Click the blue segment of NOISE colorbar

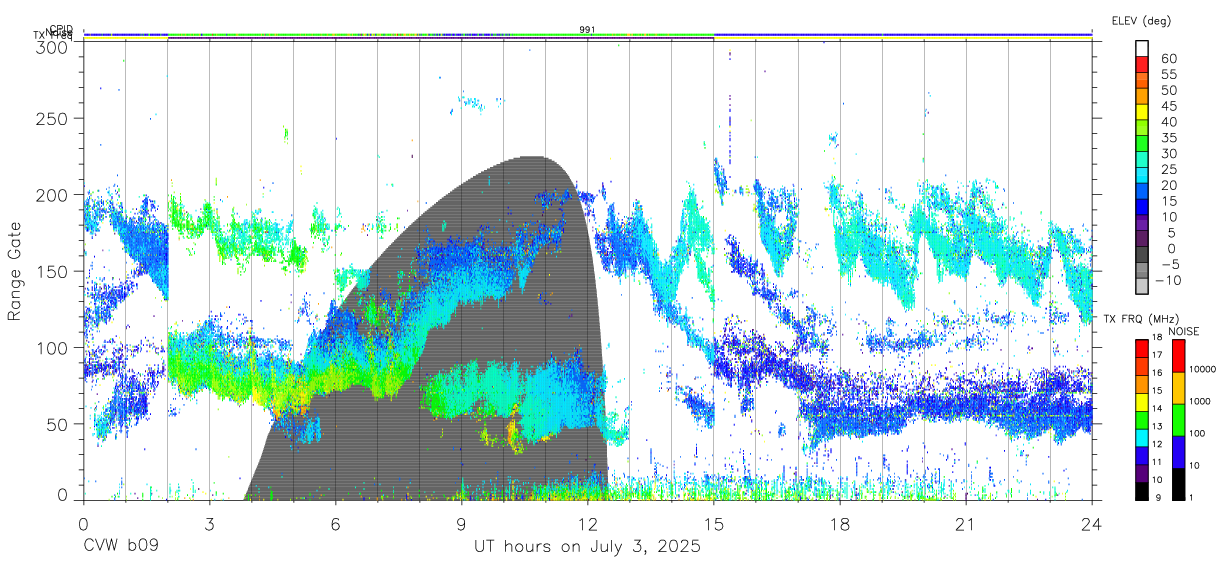1177,452
